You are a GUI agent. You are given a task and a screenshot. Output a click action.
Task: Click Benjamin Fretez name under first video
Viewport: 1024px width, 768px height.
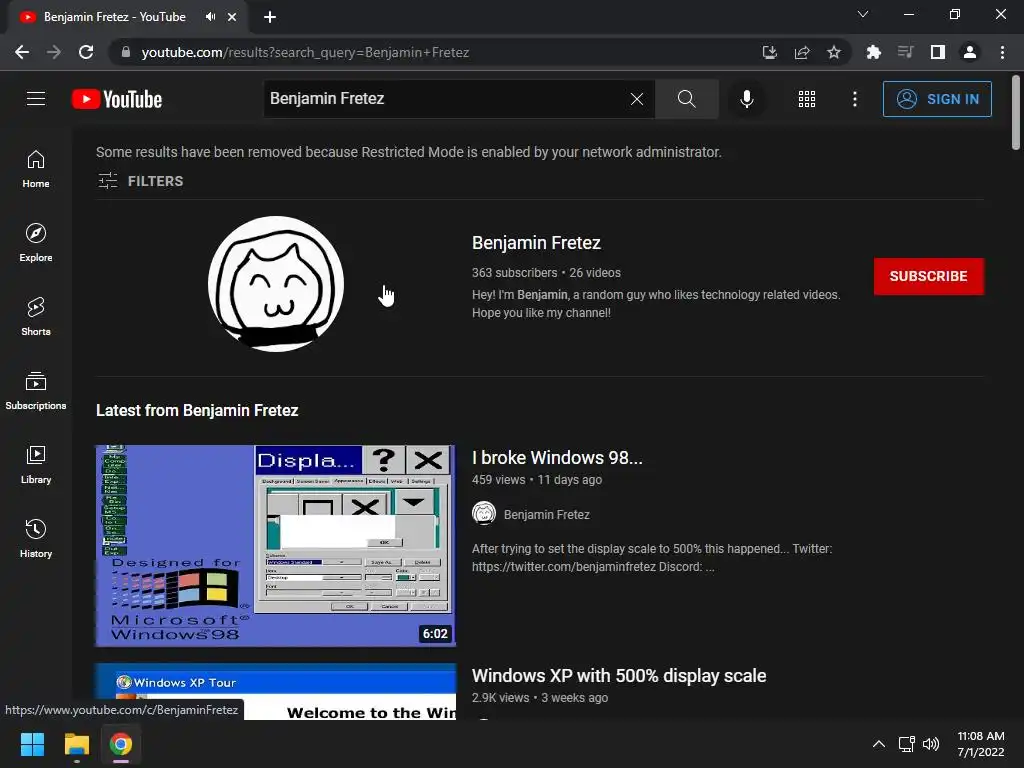[547, 515]
